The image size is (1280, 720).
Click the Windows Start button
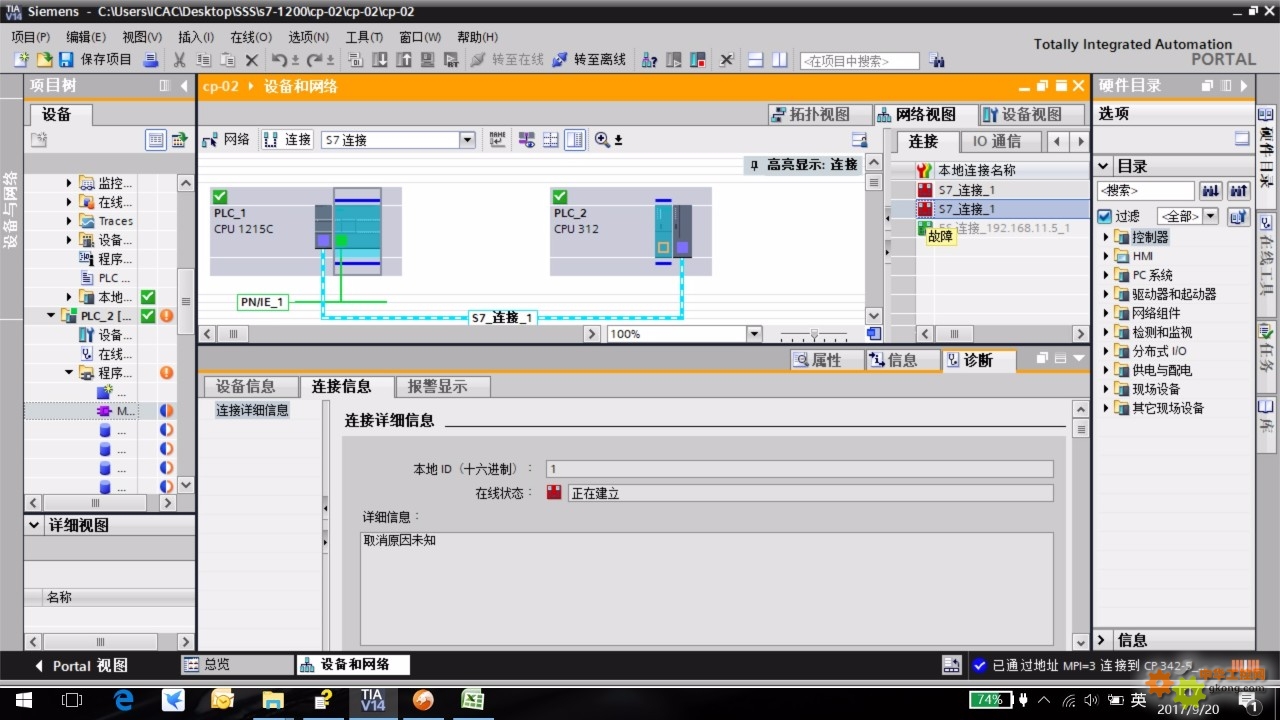[x=23, y=700]
